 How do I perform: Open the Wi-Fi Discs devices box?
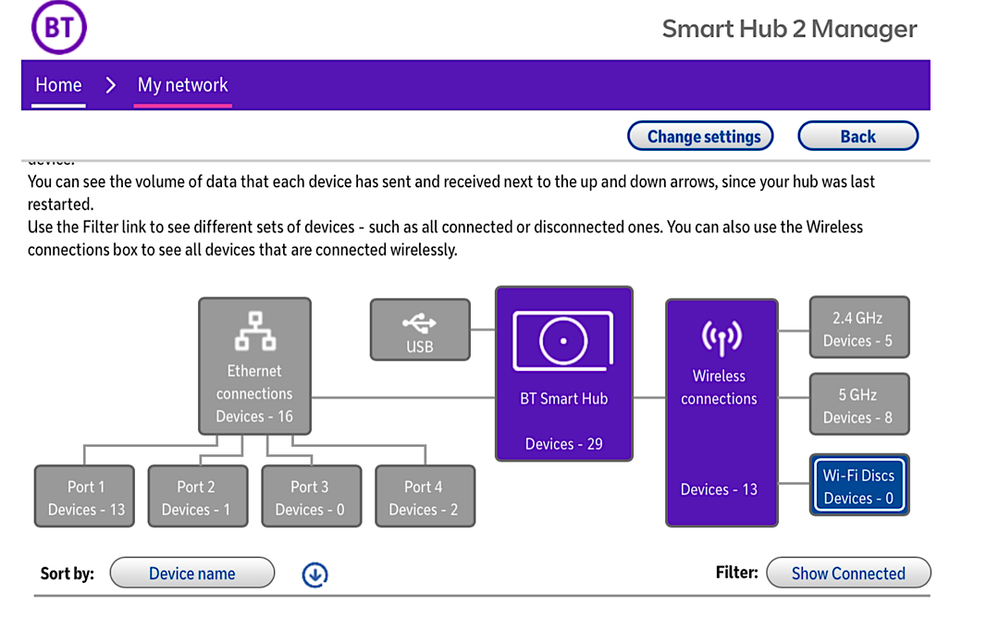[x=858, y=486]
